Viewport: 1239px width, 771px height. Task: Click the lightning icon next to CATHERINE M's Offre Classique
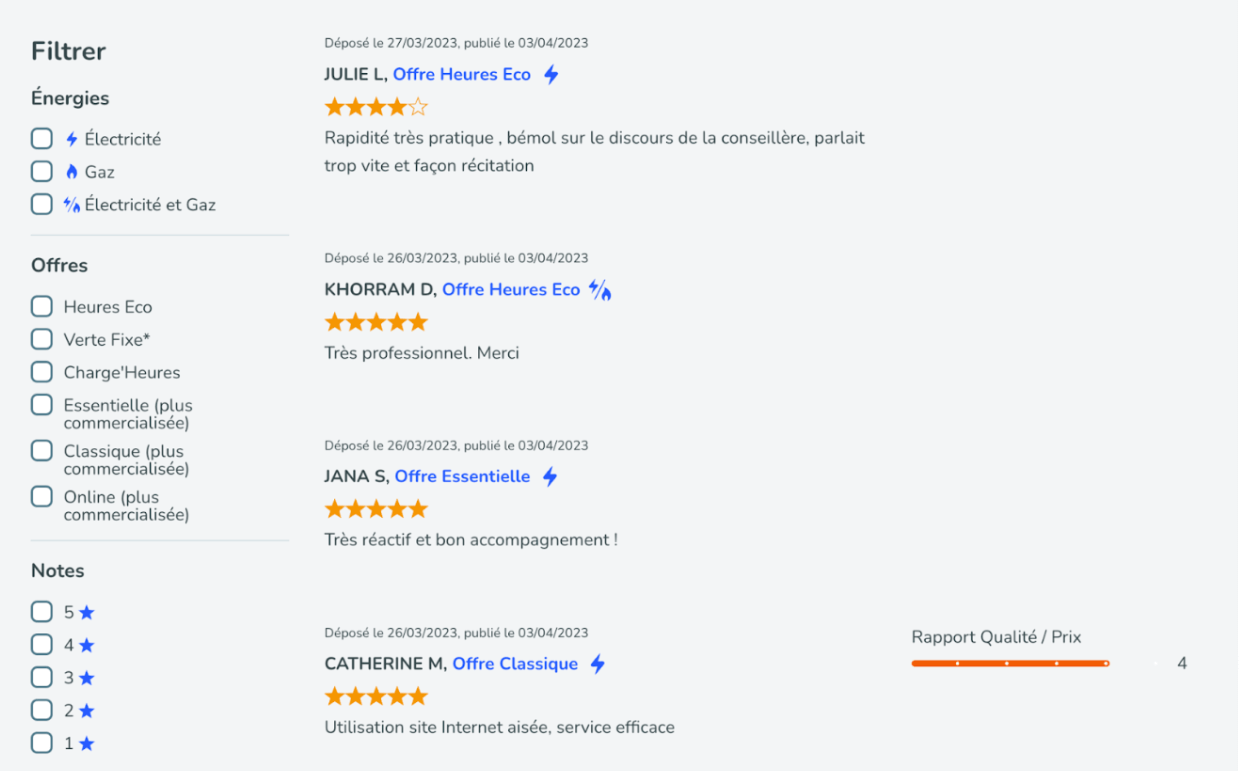pos(597,663)
